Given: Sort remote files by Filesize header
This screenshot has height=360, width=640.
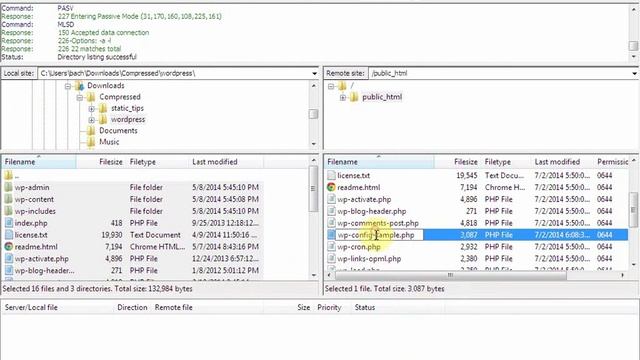Looking at the screenshot, I should click(x=458, y=162).
